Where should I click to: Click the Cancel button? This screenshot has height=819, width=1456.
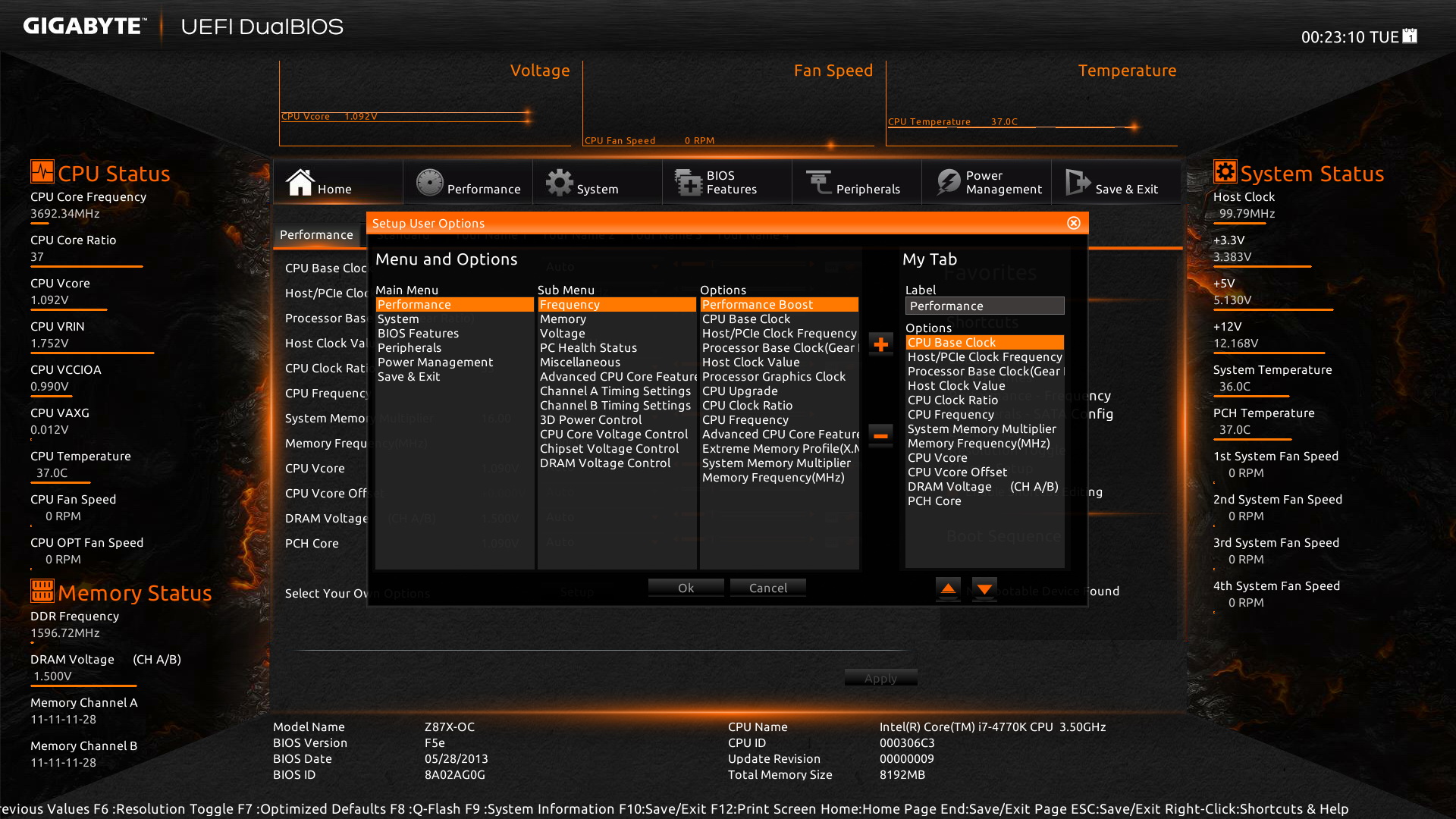pos(768,588)
